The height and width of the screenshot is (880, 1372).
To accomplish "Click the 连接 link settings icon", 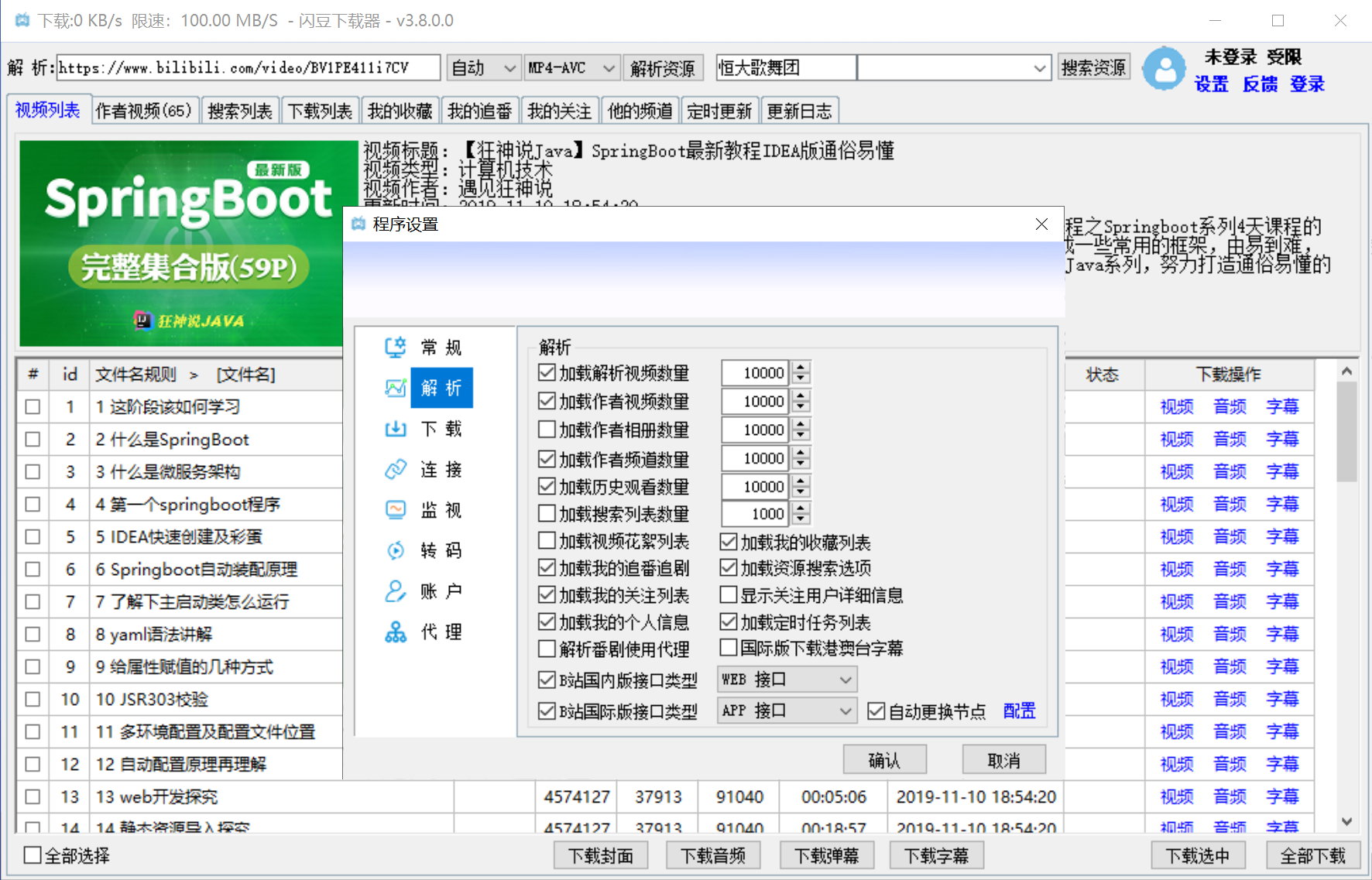I will [x=396, y=469].
